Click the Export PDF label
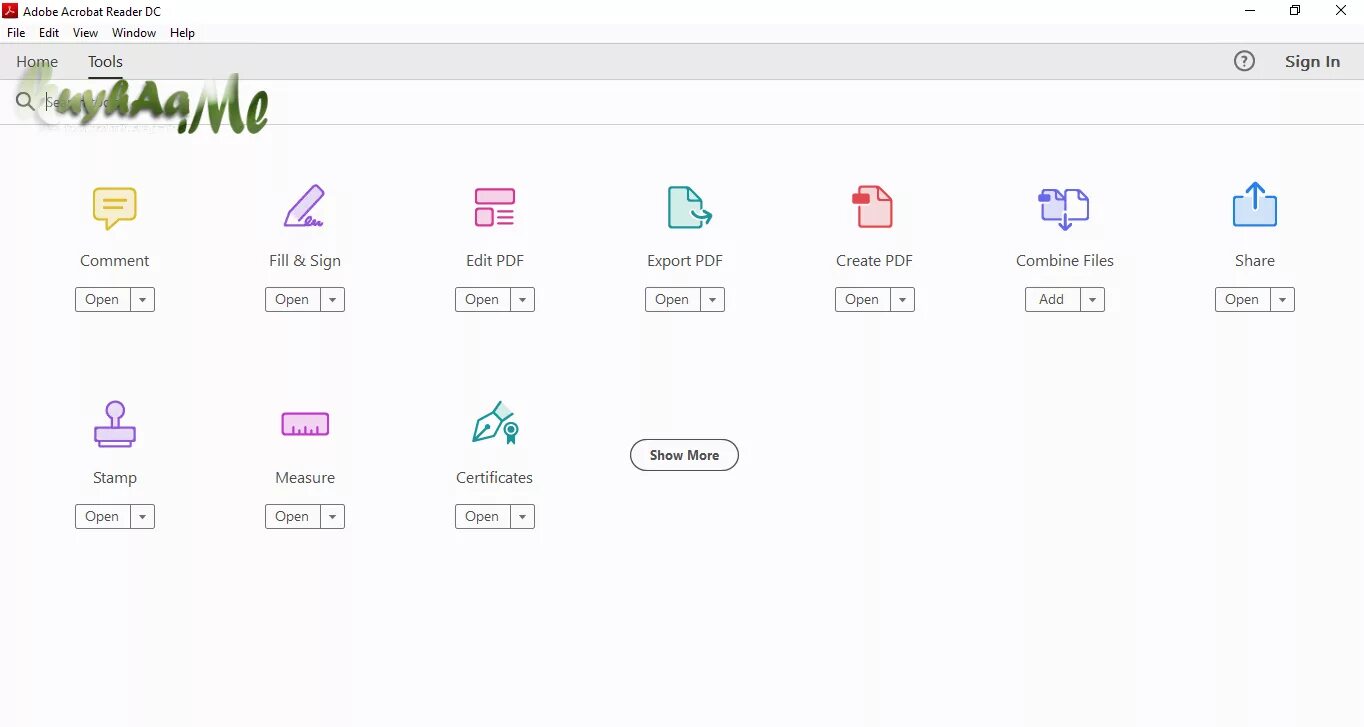The height and width of the screenshot is (727, 1364). pyautogui.click(x=685, y=261)
